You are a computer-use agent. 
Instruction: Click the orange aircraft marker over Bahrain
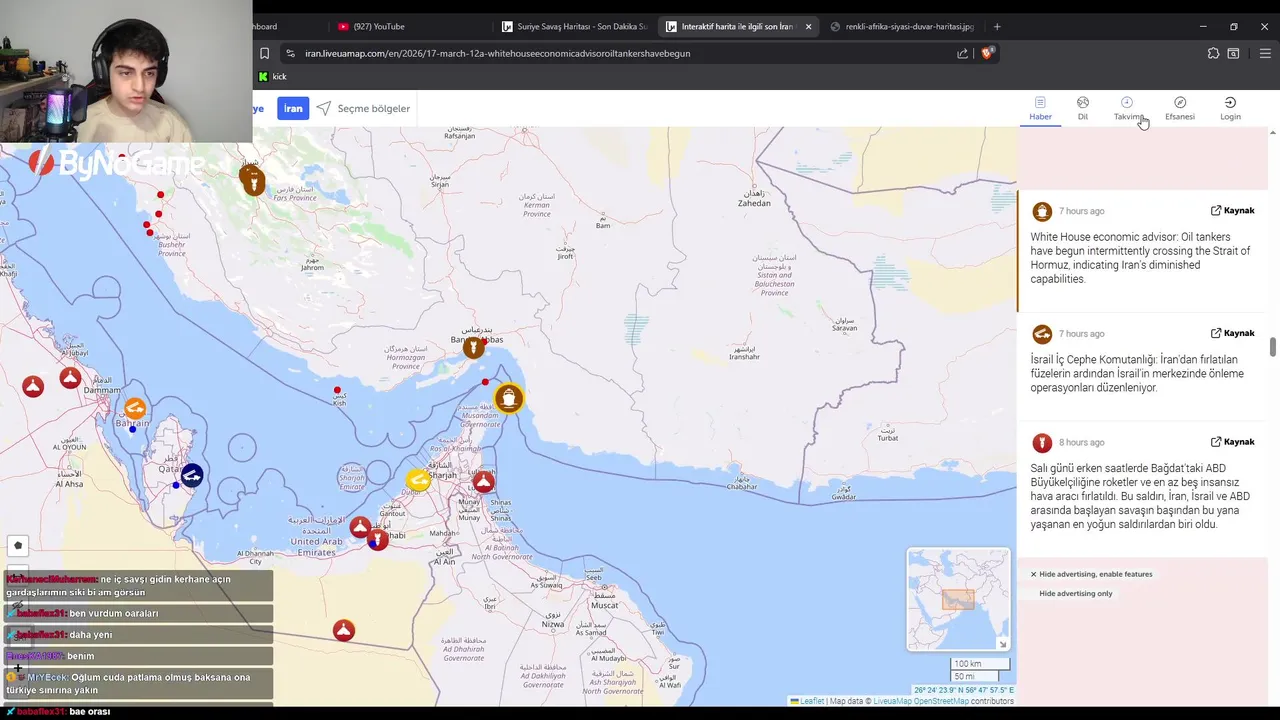pyautogui.click(x=134, y=408)
